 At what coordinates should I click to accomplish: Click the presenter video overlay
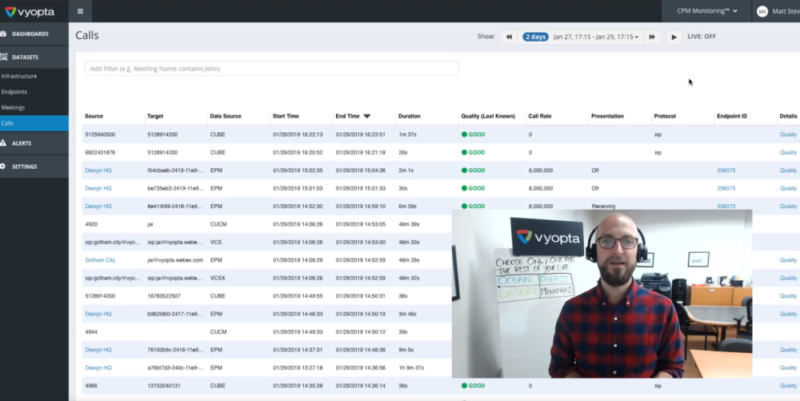pyautogui.click(x=602, y=294)
